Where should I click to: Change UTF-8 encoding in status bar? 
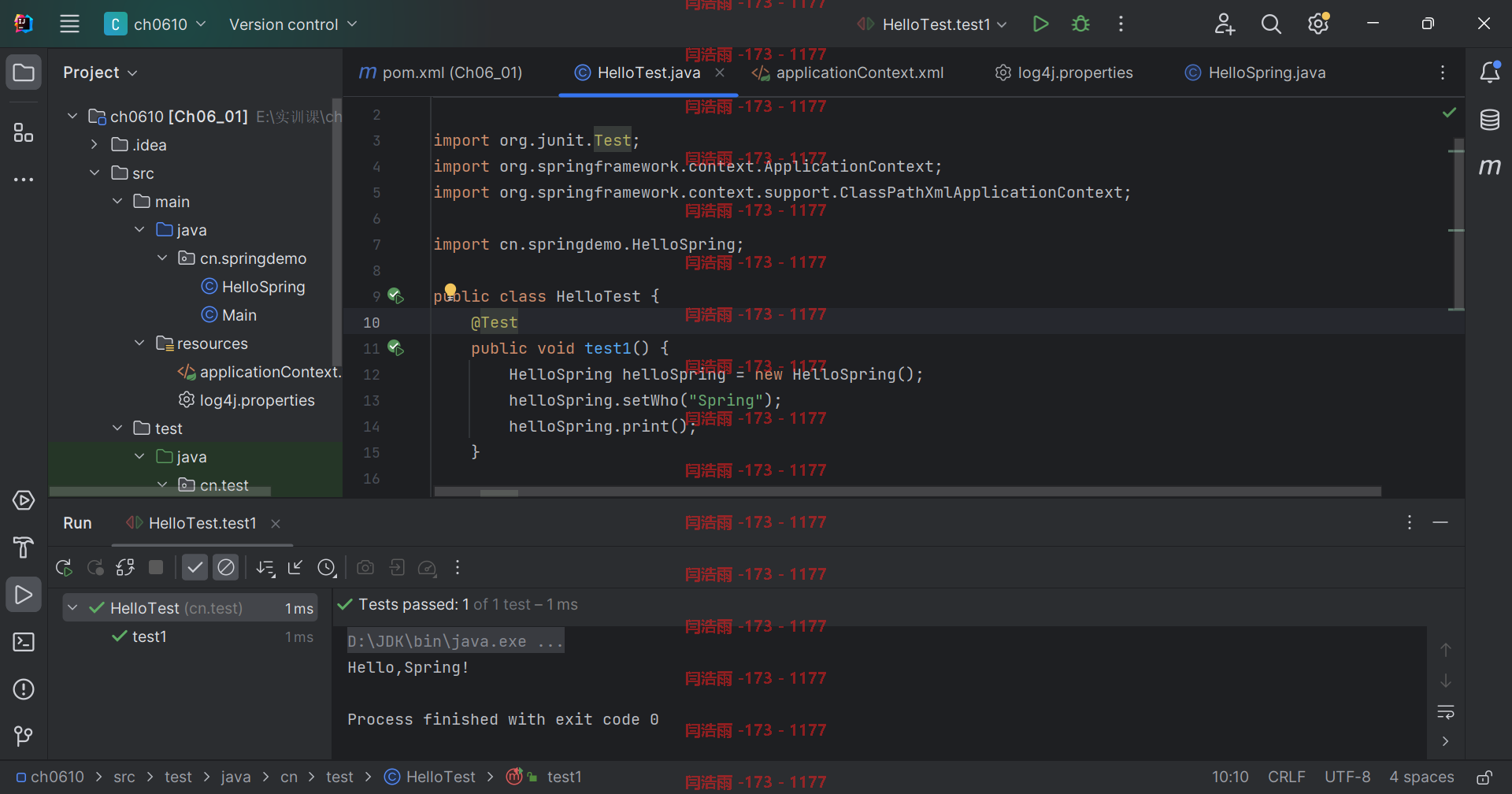point(1347,777)
